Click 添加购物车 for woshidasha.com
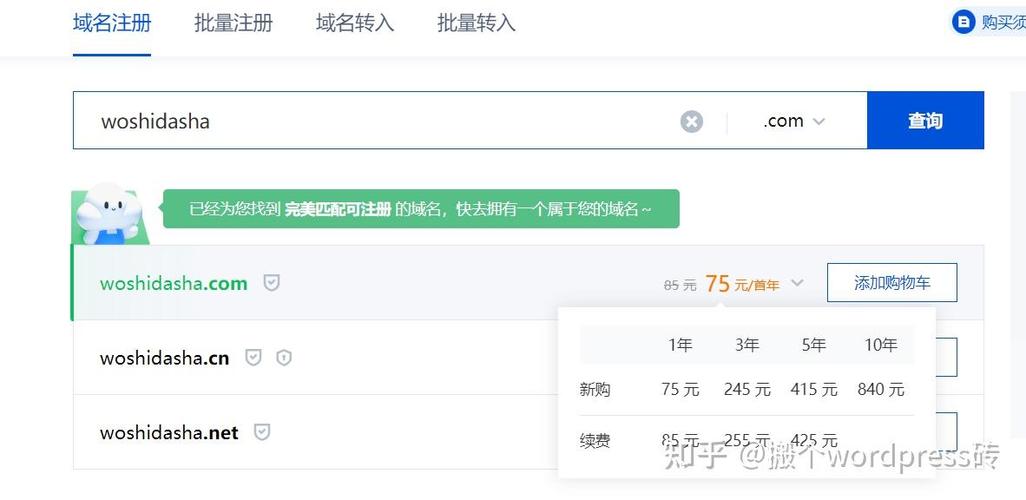Image resolution: width=1026 pixels, height=500 pixels. click(891, 283)
